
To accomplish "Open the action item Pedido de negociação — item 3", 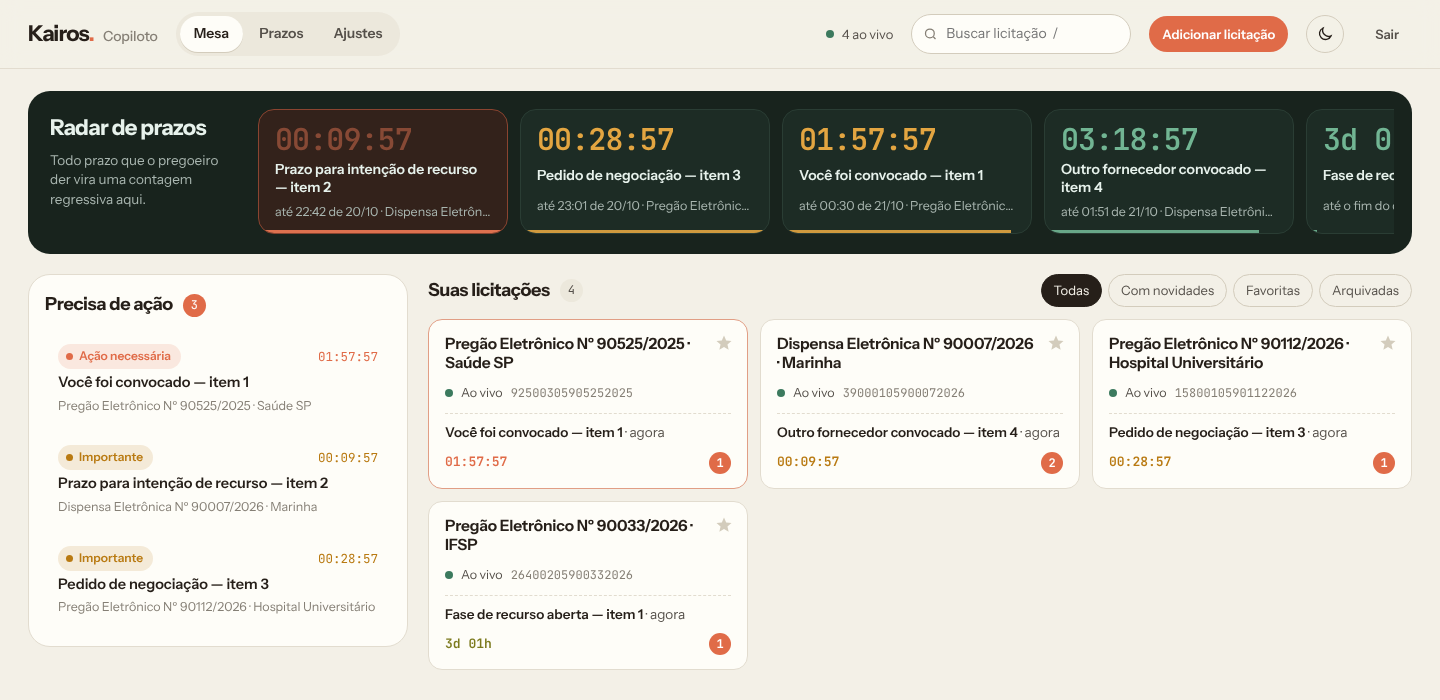I will click(x=218, y=583).
